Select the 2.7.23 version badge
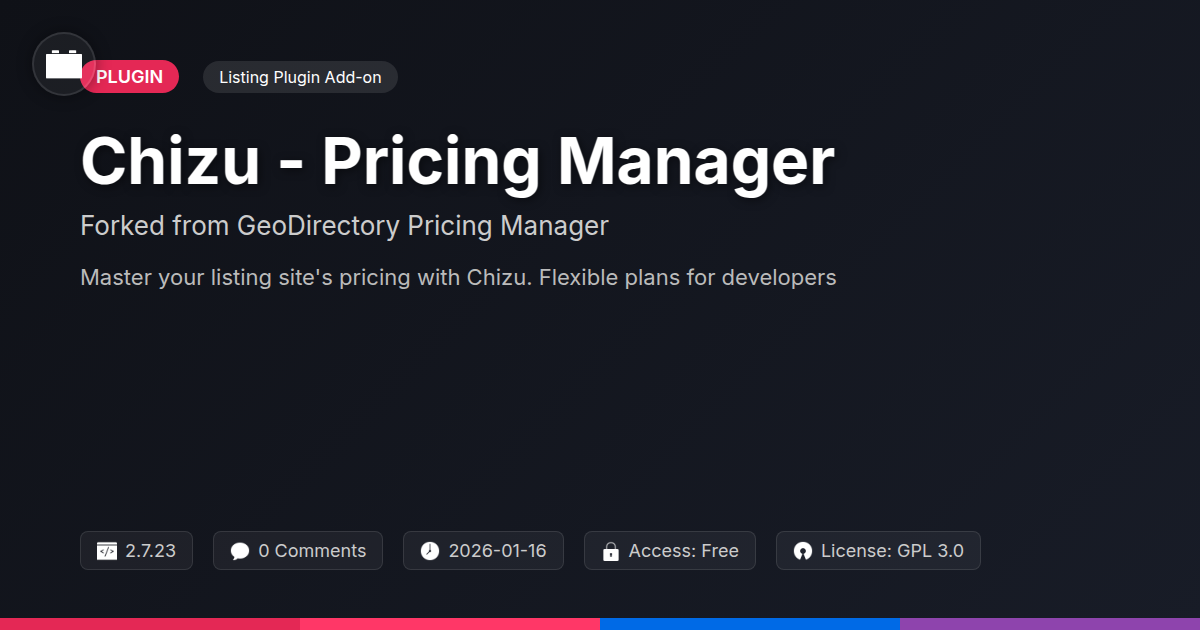Viewport: 1200px width, 630px height. tap(136, 551)
